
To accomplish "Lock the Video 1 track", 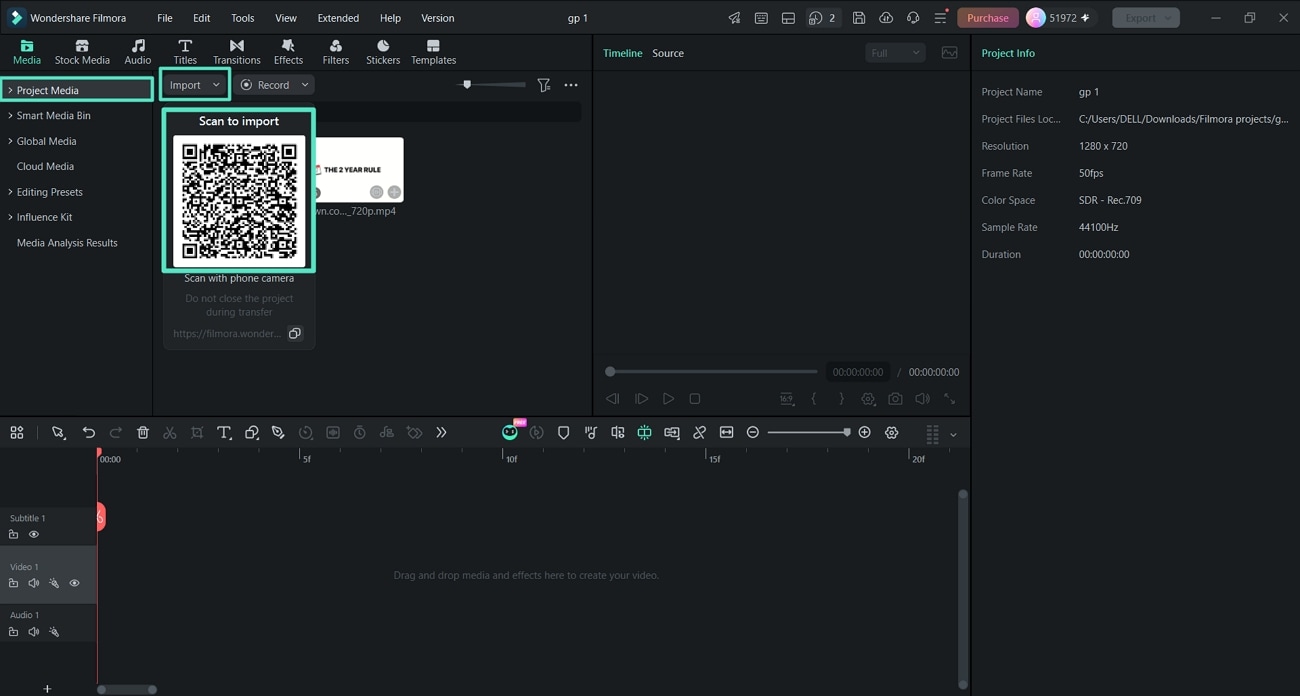I will [14, 583].
